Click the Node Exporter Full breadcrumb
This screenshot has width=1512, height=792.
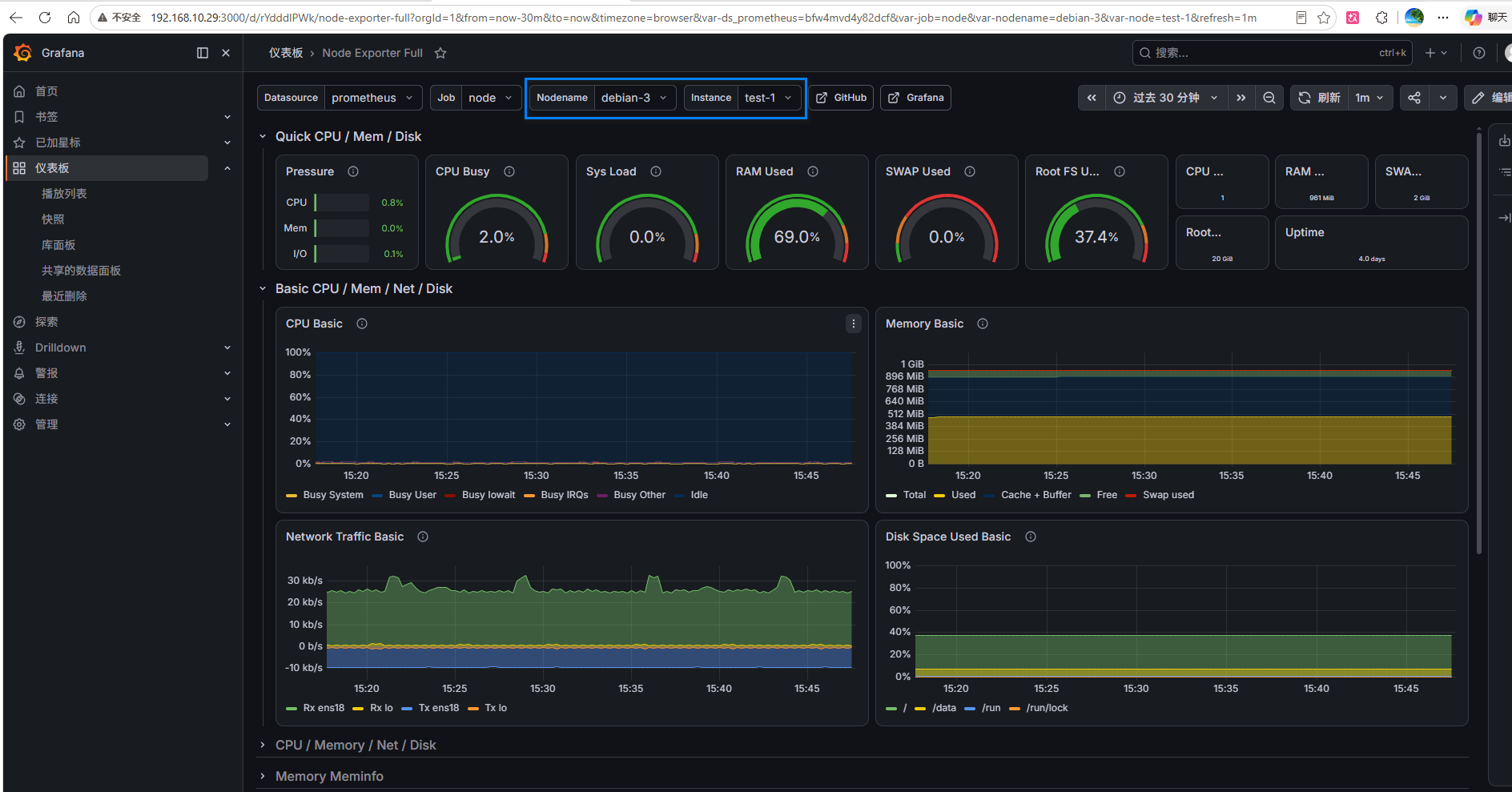372,53
